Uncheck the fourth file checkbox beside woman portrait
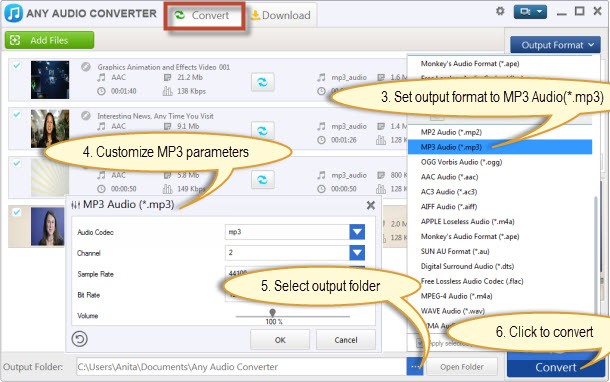The width and height of the screenshot is (610, 382). (x=17, y=212)
